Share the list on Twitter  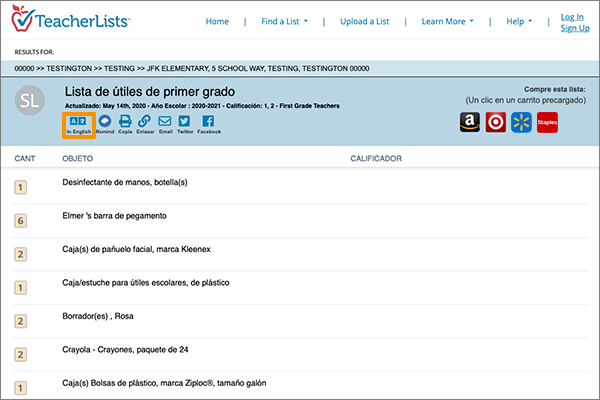(x=184, y=122)
